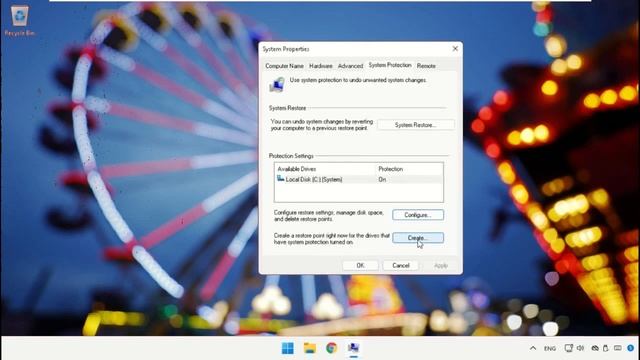The width and height of the screenshot is (640, 360).
Task: Confirm with the OK button
Action: pos(360,266)
